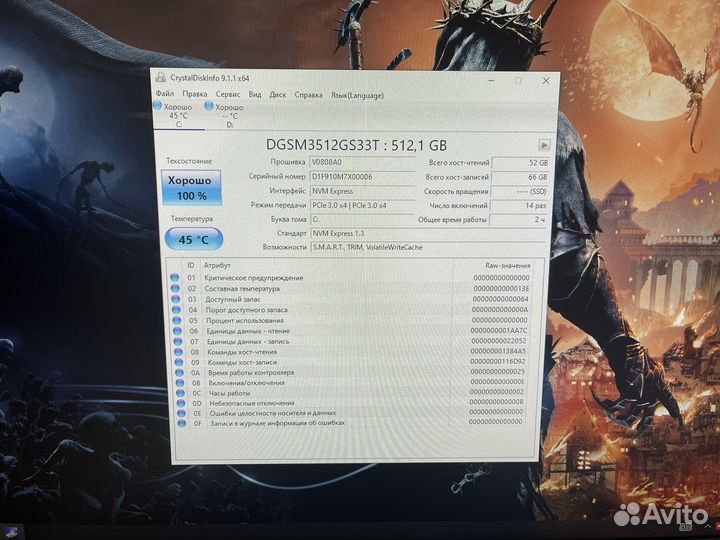
Task: Click status icon of Процент использования row
Action: (x=177, y=321)
